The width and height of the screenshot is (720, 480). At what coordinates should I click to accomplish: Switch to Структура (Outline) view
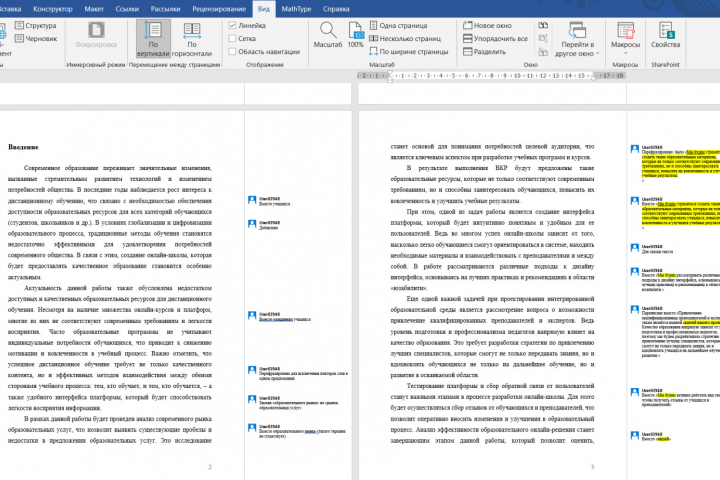point(36,26)
